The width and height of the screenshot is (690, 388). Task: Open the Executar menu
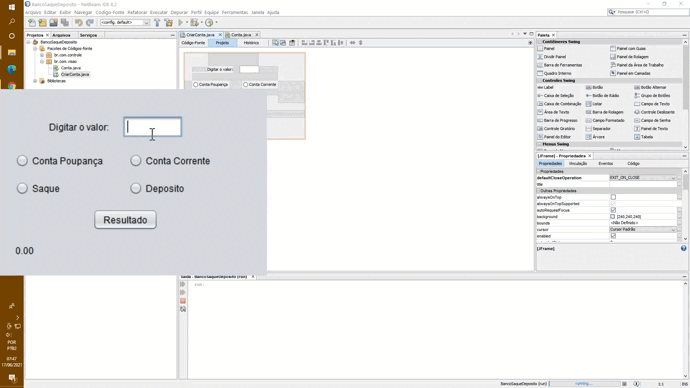159,12
